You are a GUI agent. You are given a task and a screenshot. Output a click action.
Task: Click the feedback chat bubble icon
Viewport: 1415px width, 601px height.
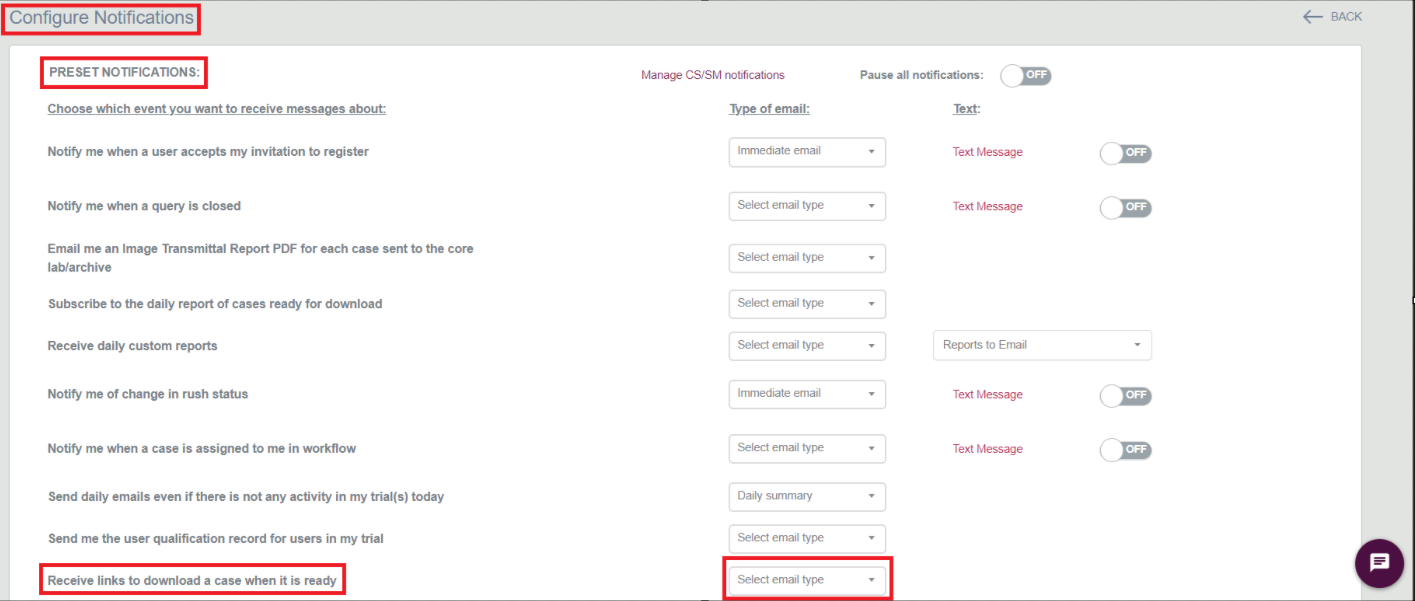[1379, 563]
